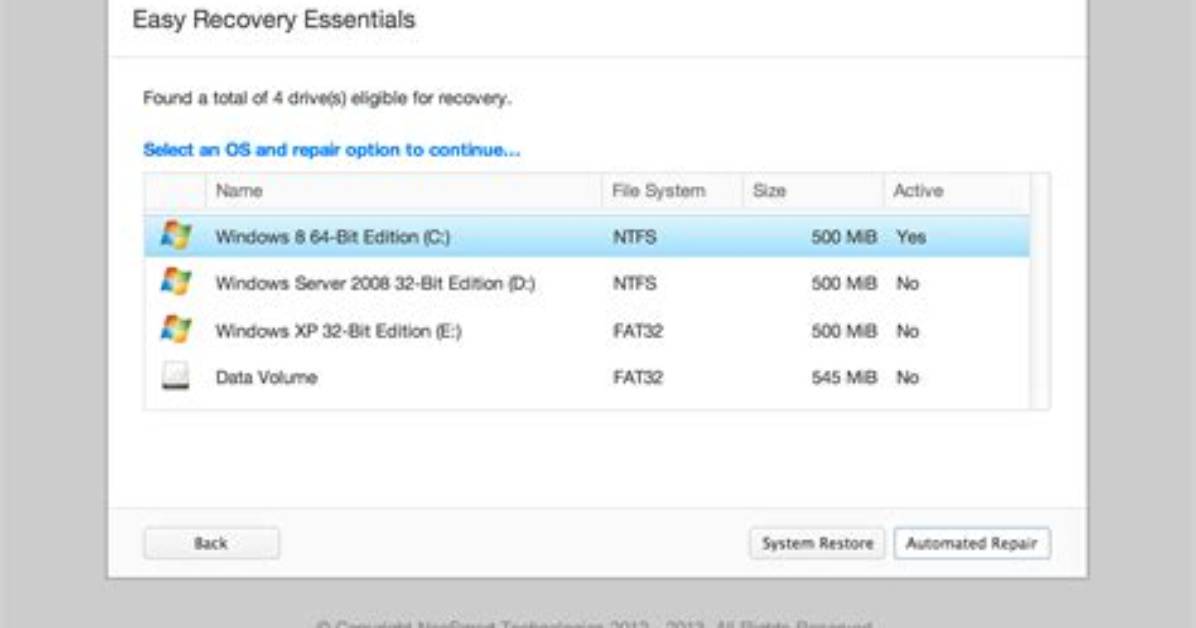
Task: Go back with the Back button
Action: pyautogui.click(x=211, y=543)
